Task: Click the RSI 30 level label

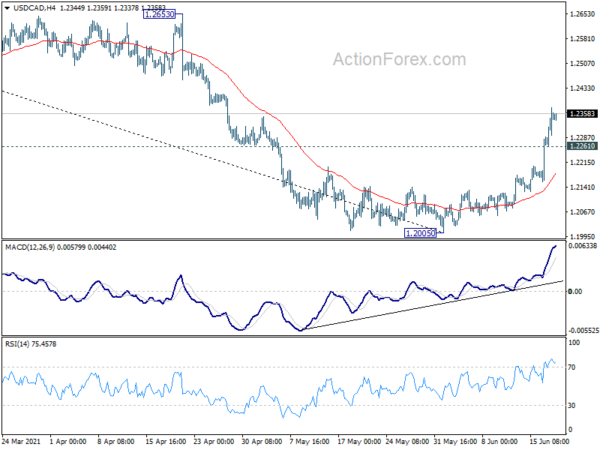Action: (572, 405)
